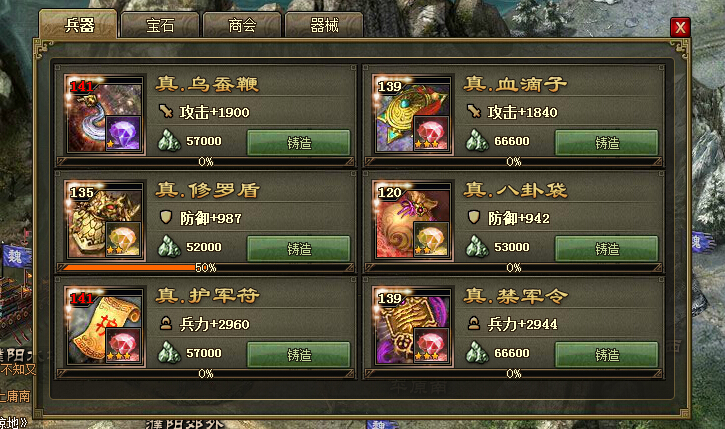Switch to the 宝石 tab
Viewport: 725px width, 429px height.
160,25
